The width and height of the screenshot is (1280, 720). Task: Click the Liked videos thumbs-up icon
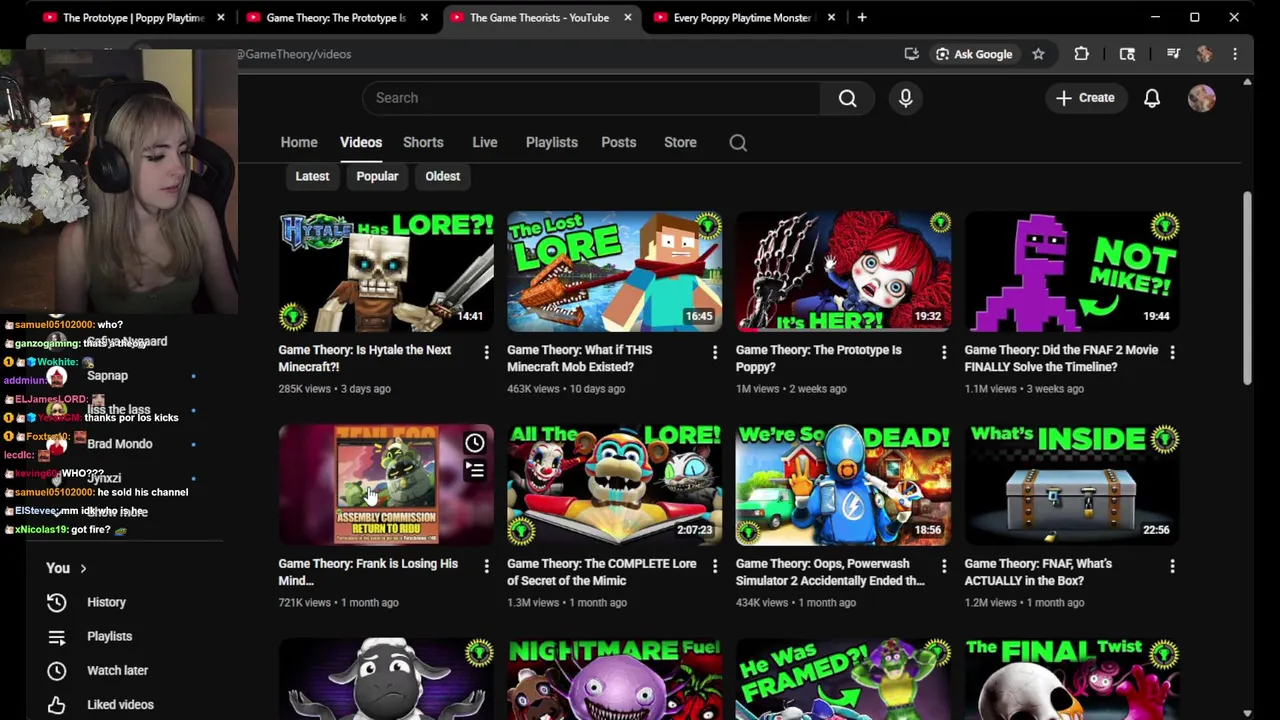click(x=57, y=705)
